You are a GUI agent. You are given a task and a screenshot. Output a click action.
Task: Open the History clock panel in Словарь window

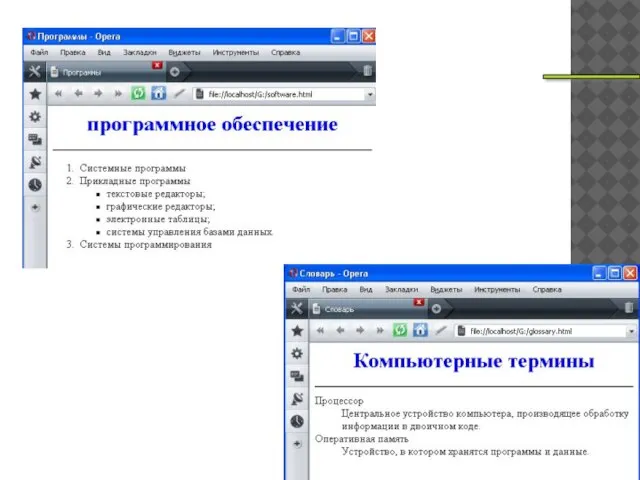pos(297,422)
